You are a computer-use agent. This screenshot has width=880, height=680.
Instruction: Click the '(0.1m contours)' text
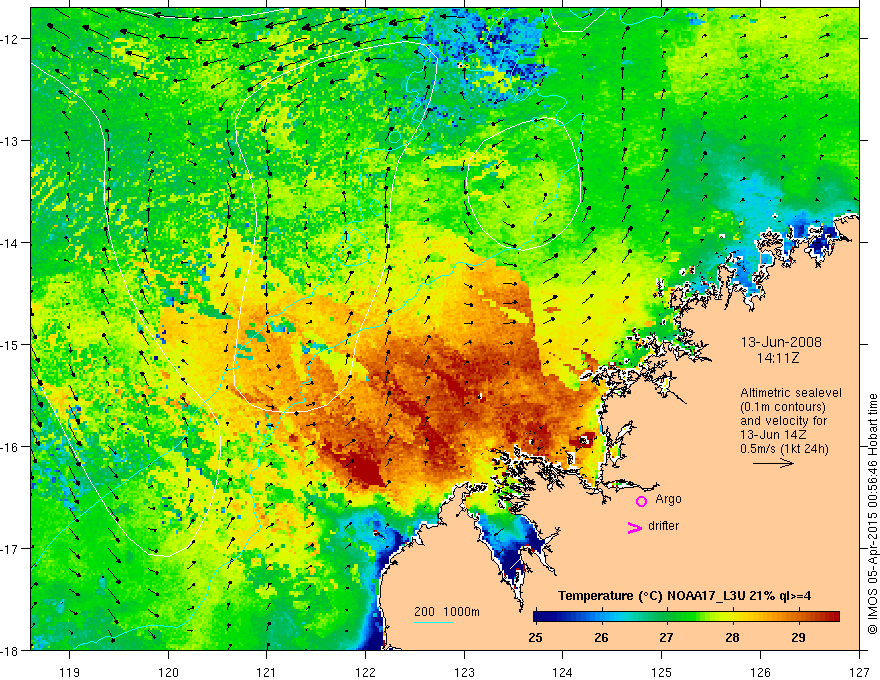coord(782,407)
